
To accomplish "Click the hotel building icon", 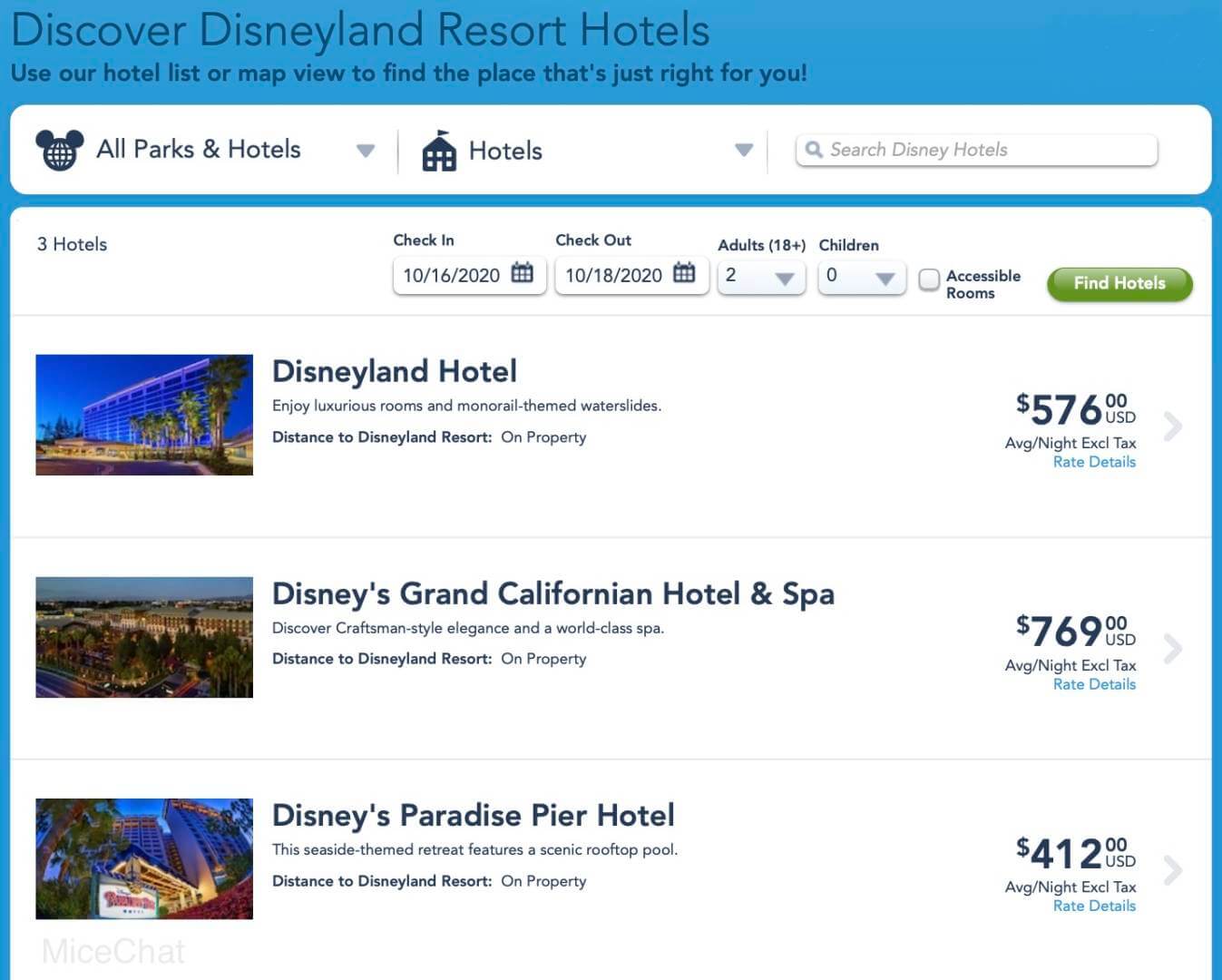I will pyautogui.click(x=439, y=151).
